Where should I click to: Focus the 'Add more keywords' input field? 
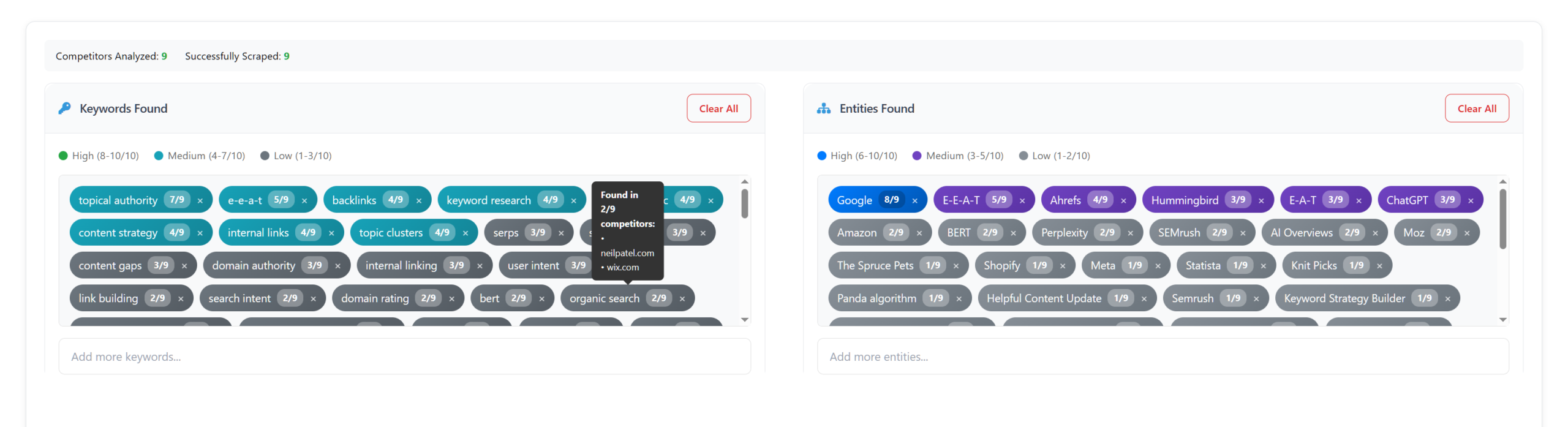click(x=404, y=357)
